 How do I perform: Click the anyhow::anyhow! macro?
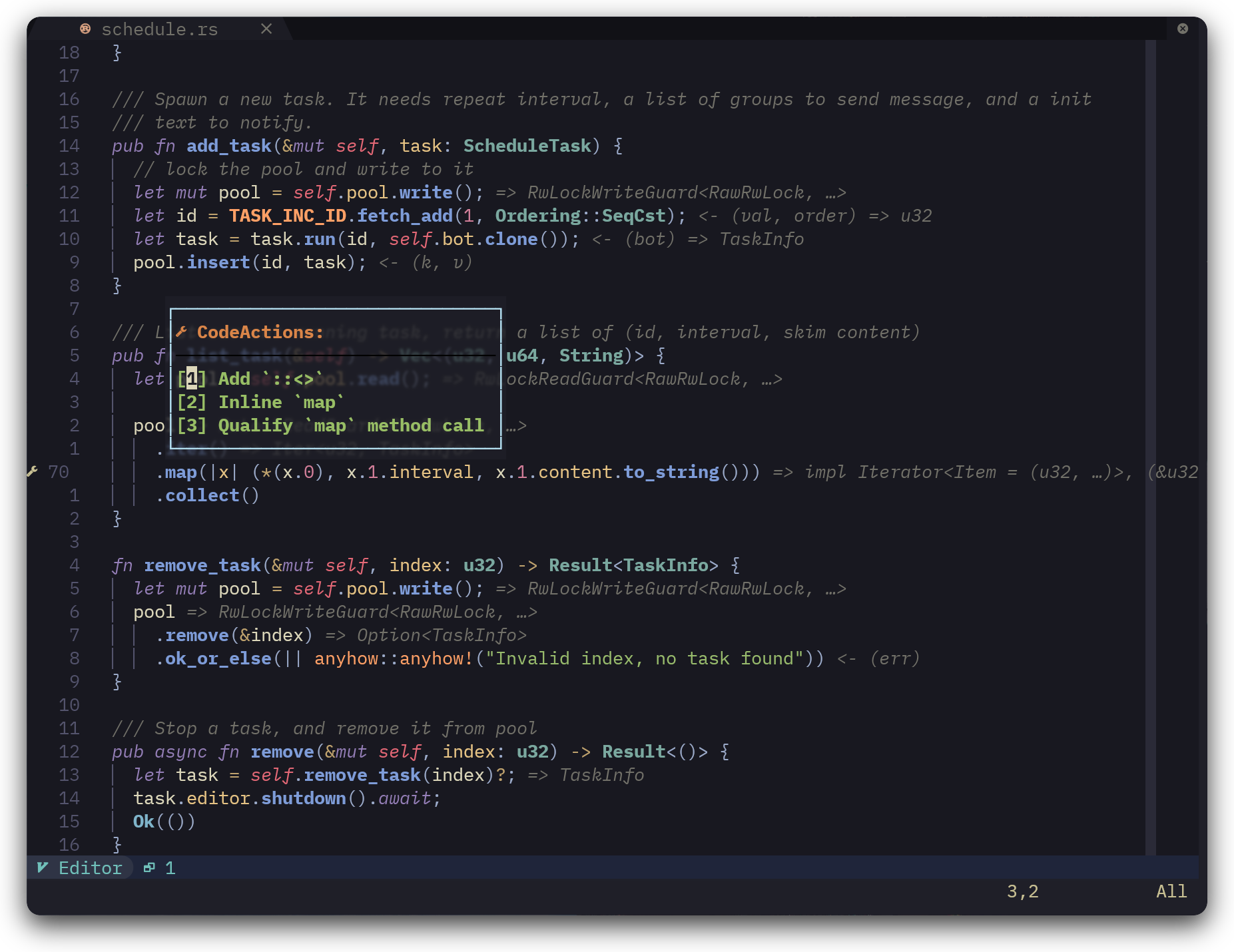(x=394, y=658)
